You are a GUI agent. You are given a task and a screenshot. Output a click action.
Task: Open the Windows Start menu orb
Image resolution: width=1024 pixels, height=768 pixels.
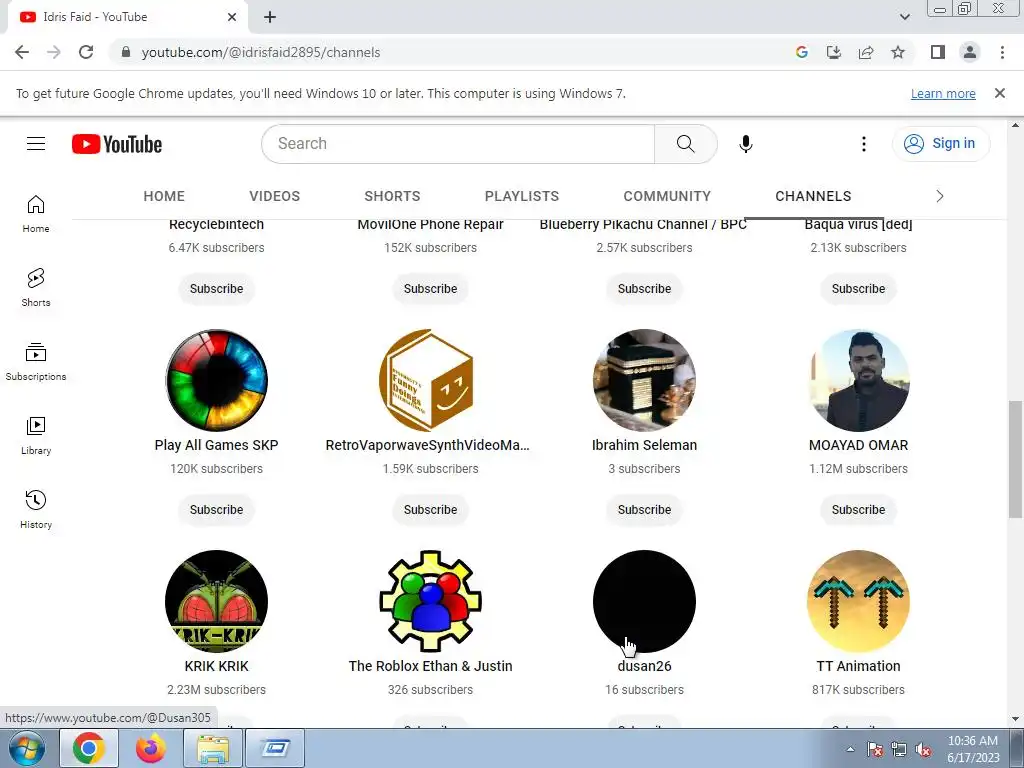click(27, 748)
